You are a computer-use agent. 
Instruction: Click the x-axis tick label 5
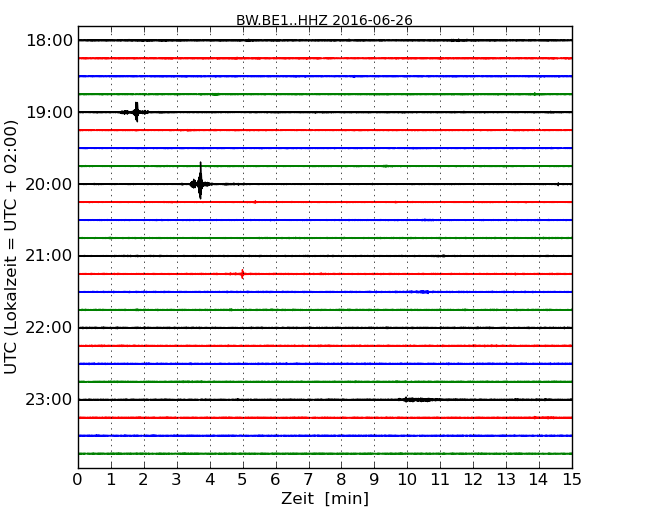point(243,479)
